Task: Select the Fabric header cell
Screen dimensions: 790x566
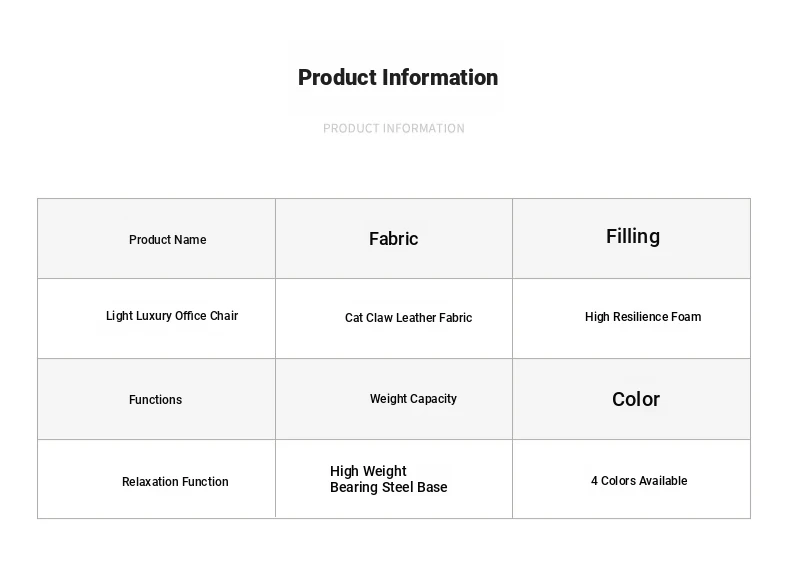Action: pos(394,238)
